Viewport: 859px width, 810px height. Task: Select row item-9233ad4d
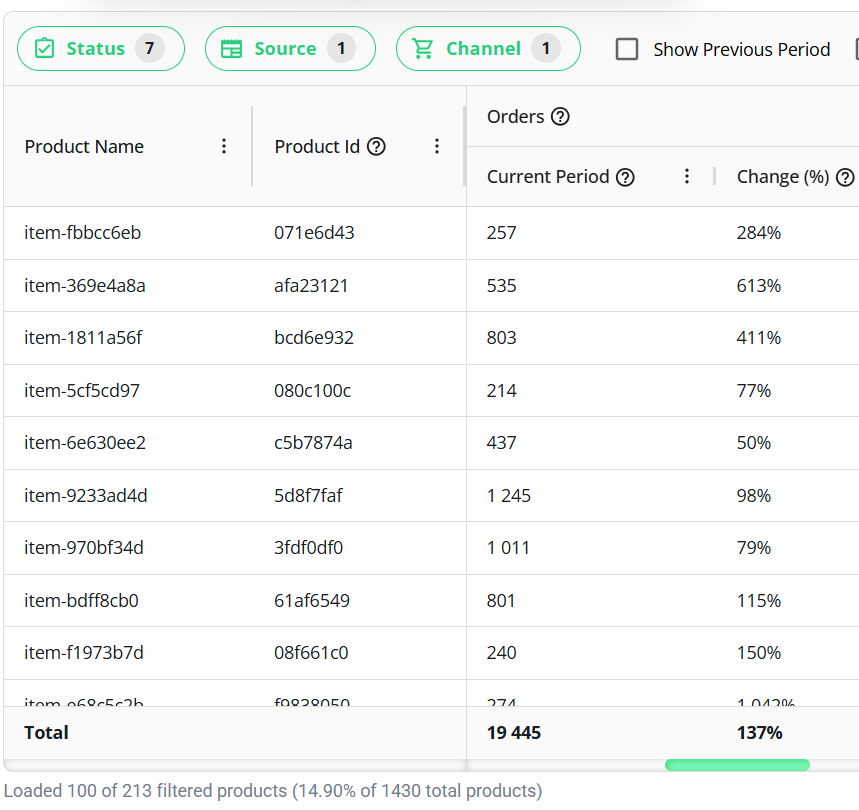pos(86,496)
